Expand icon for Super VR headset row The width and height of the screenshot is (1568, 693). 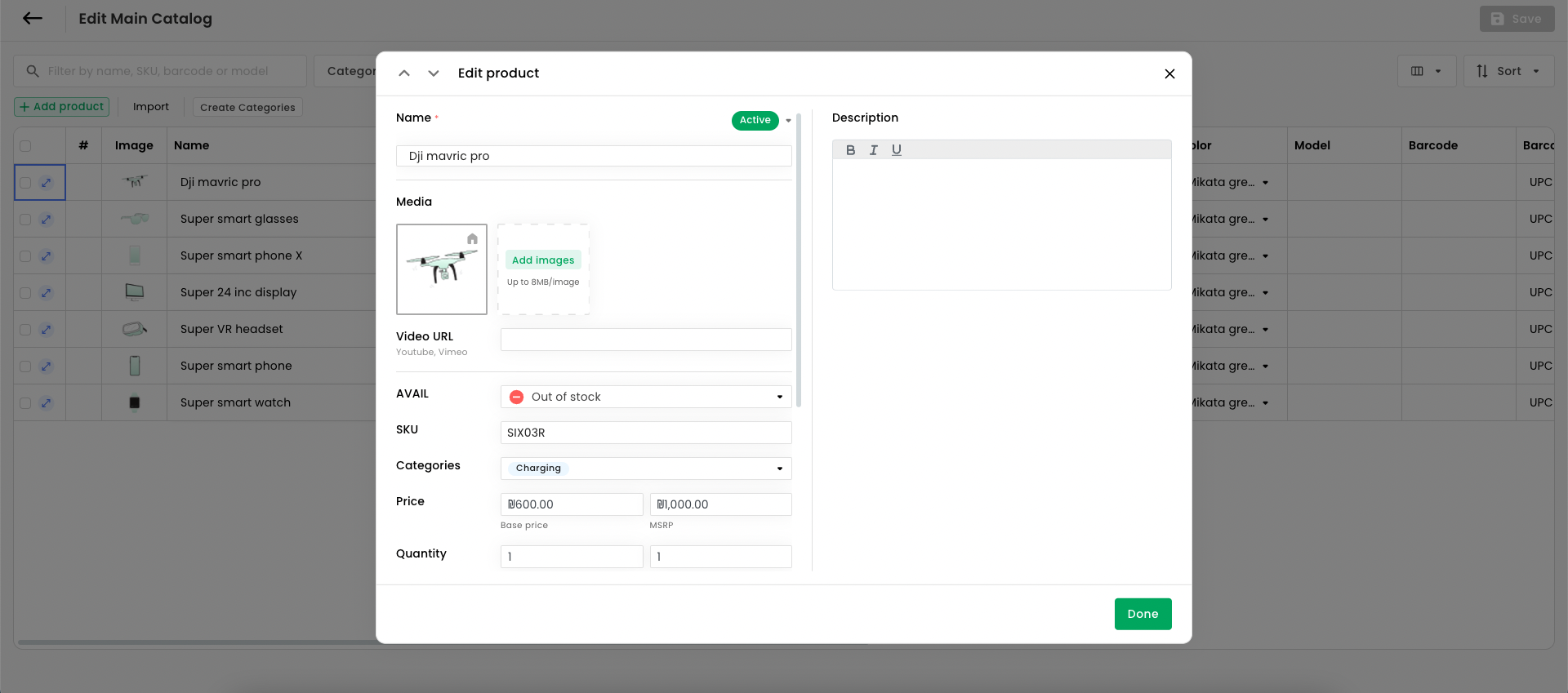[47, 330]
